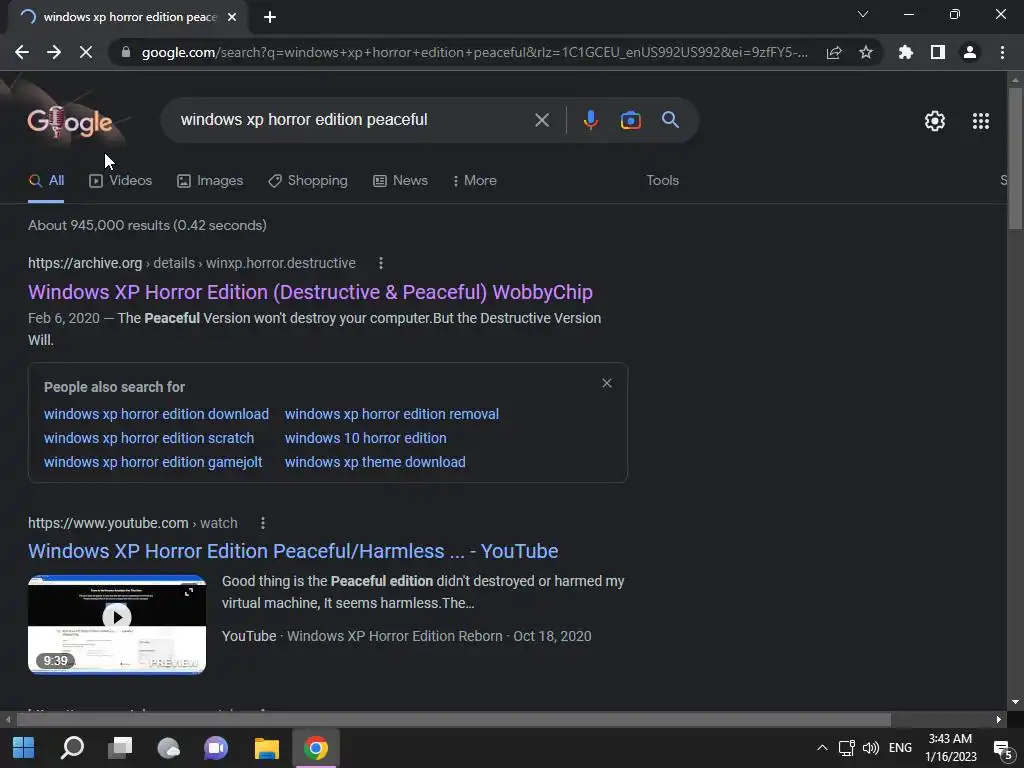This screenshot has width=1024, height=768.
Task: Click the Chrome taskbar icon
Action: click(315, 748)
